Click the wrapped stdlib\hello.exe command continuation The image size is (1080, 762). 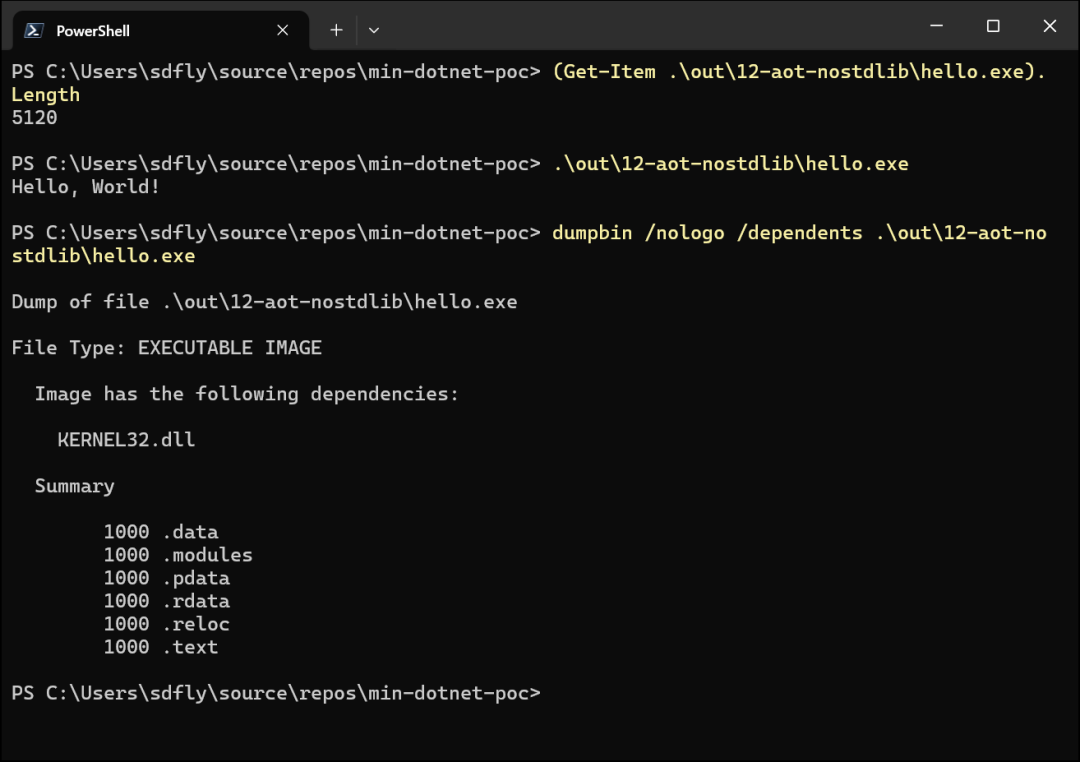point(103,256)
